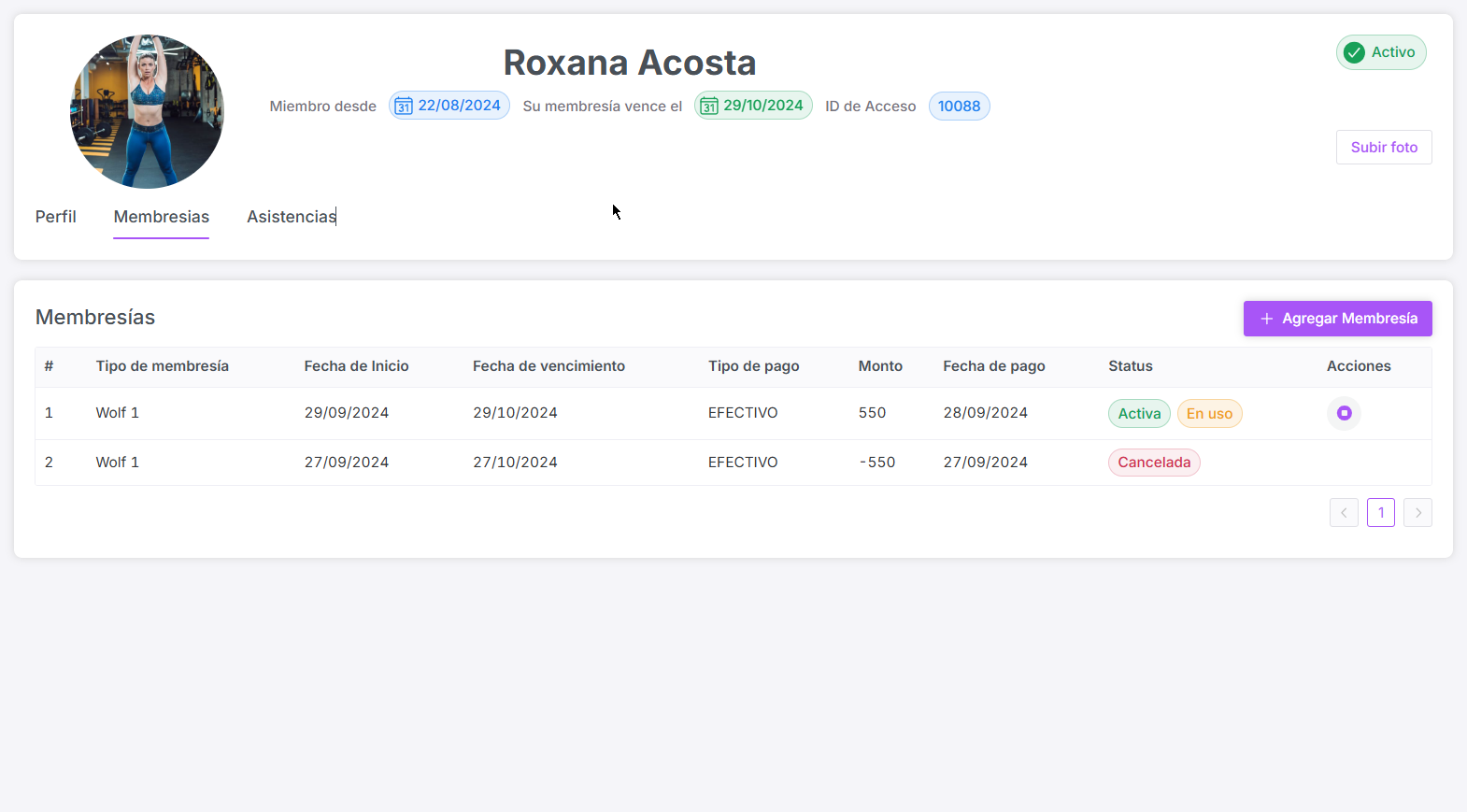Screen dimensions: 1467x812
Task: Click the Fecha de vencimiento column header
Action: (x=548, y=366)
